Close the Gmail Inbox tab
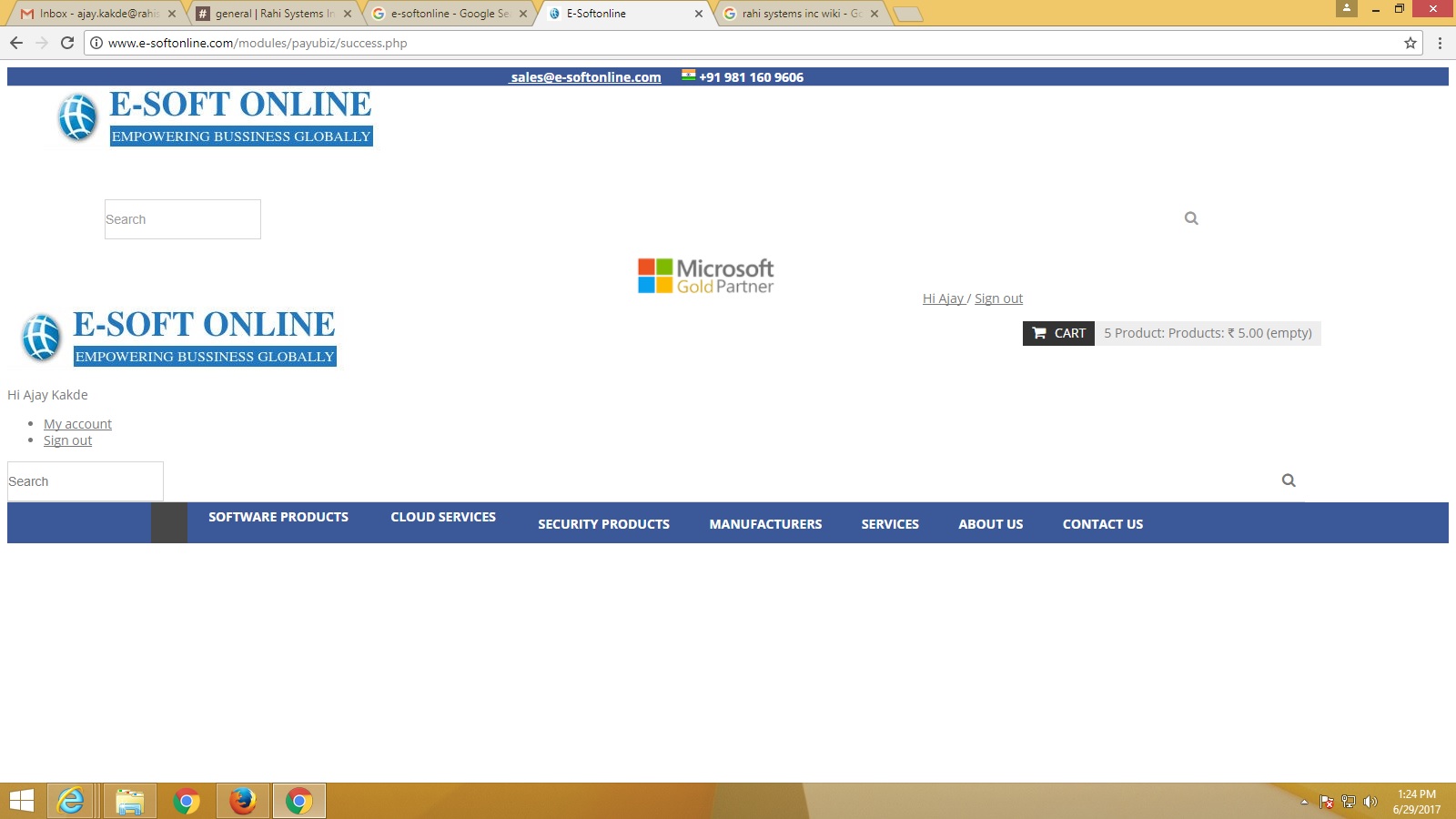This screenshot has width=1456, height=819. [x=172, y=14]
